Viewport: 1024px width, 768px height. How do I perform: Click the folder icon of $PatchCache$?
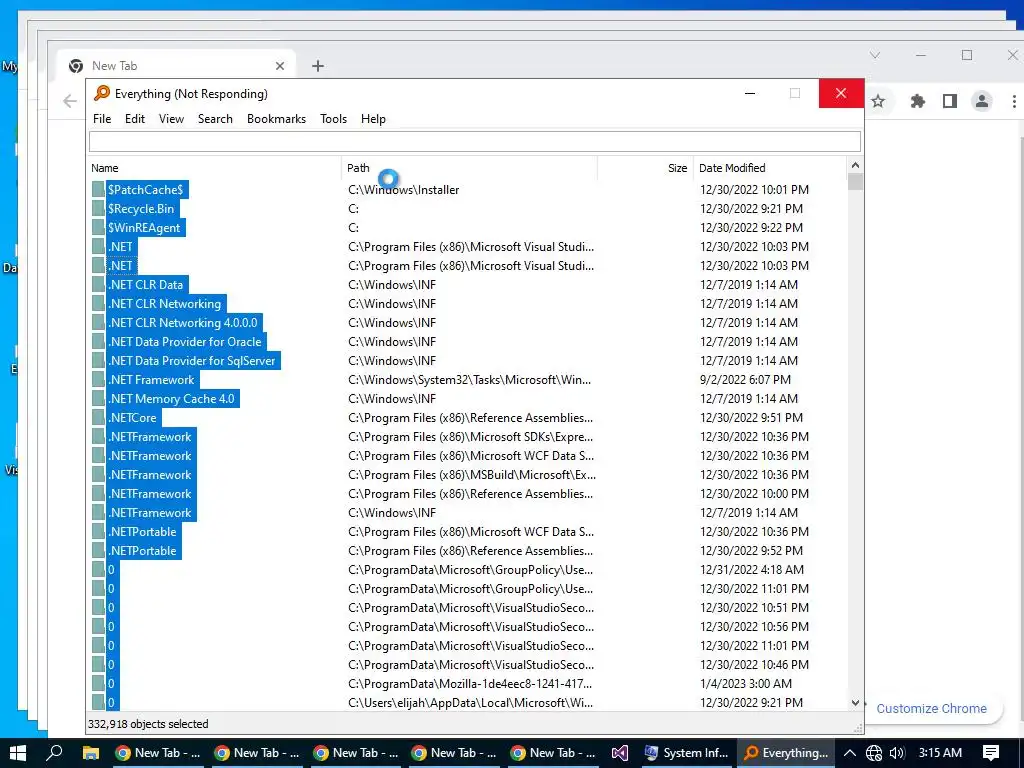[98, 190]
